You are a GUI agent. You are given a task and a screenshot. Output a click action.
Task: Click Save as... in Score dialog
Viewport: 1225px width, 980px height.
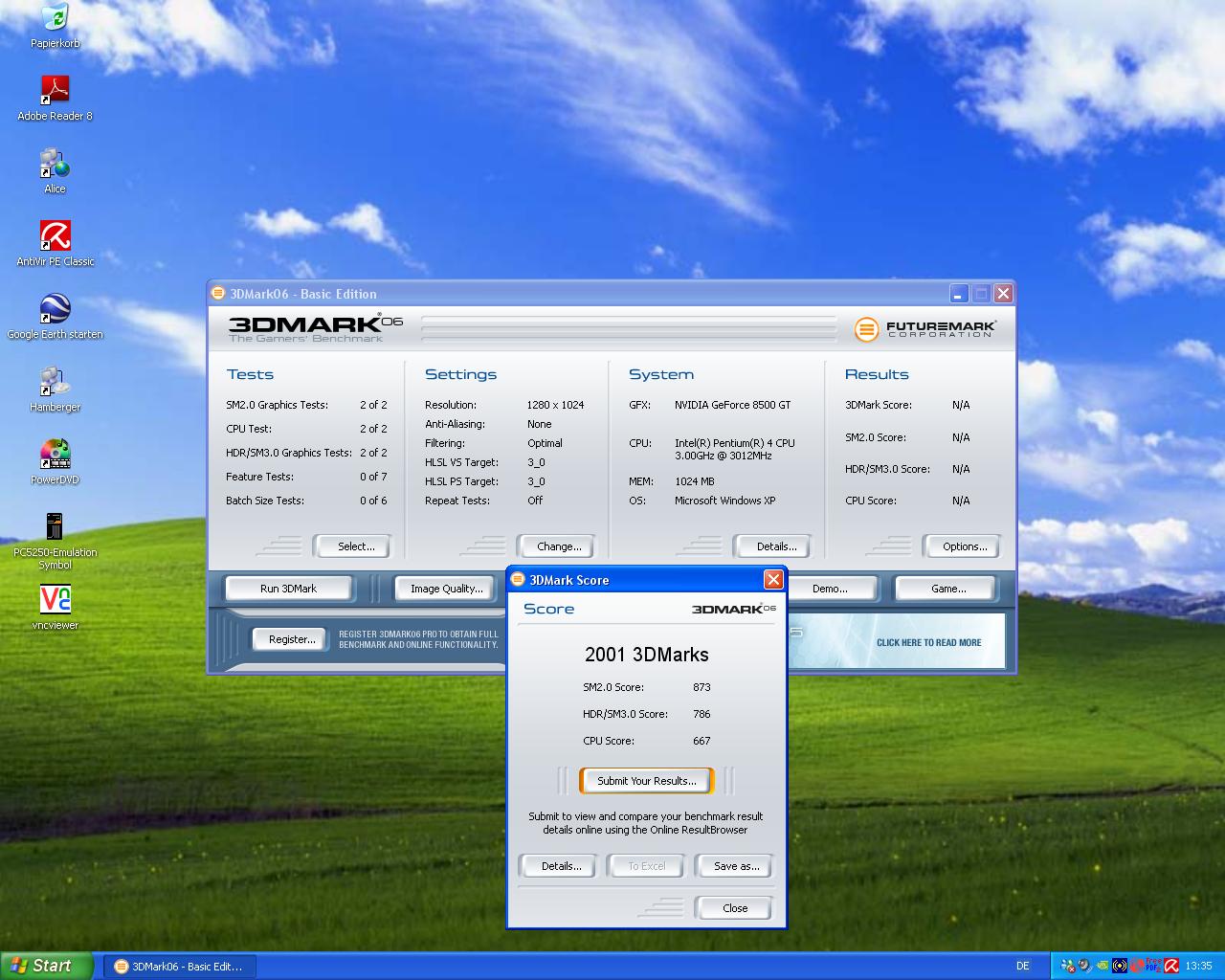pyautogui.click(x=736, y=866)
